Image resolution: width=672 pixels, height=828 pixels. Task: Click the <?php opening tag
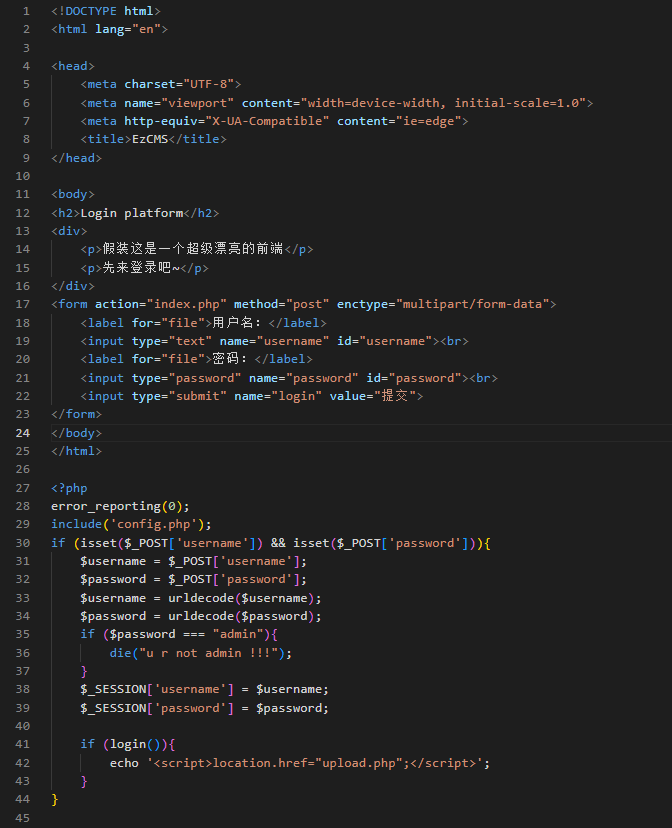(69, 488)
